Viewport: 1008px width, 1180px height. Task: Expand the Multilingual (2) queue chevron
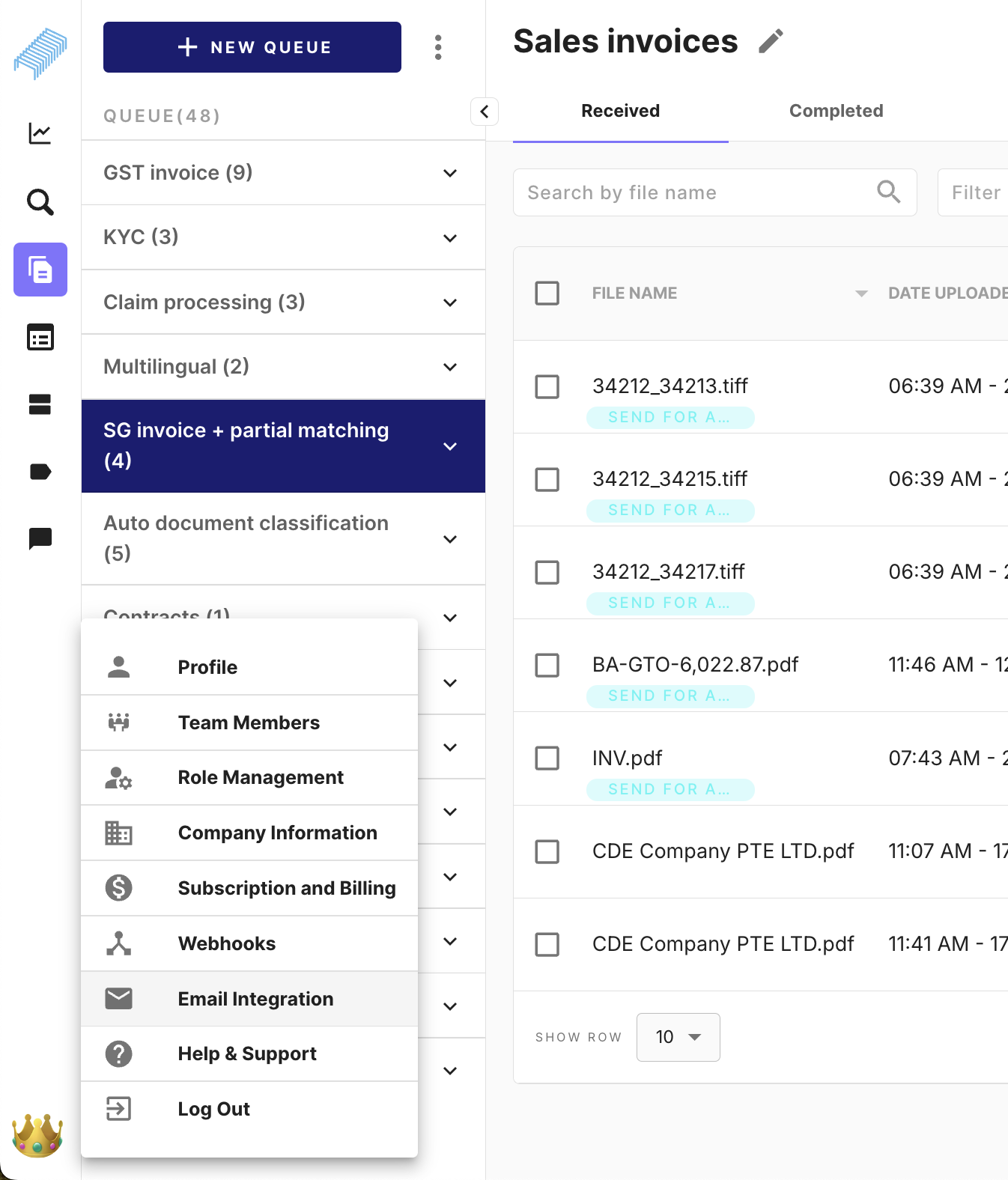pos(450,367)
